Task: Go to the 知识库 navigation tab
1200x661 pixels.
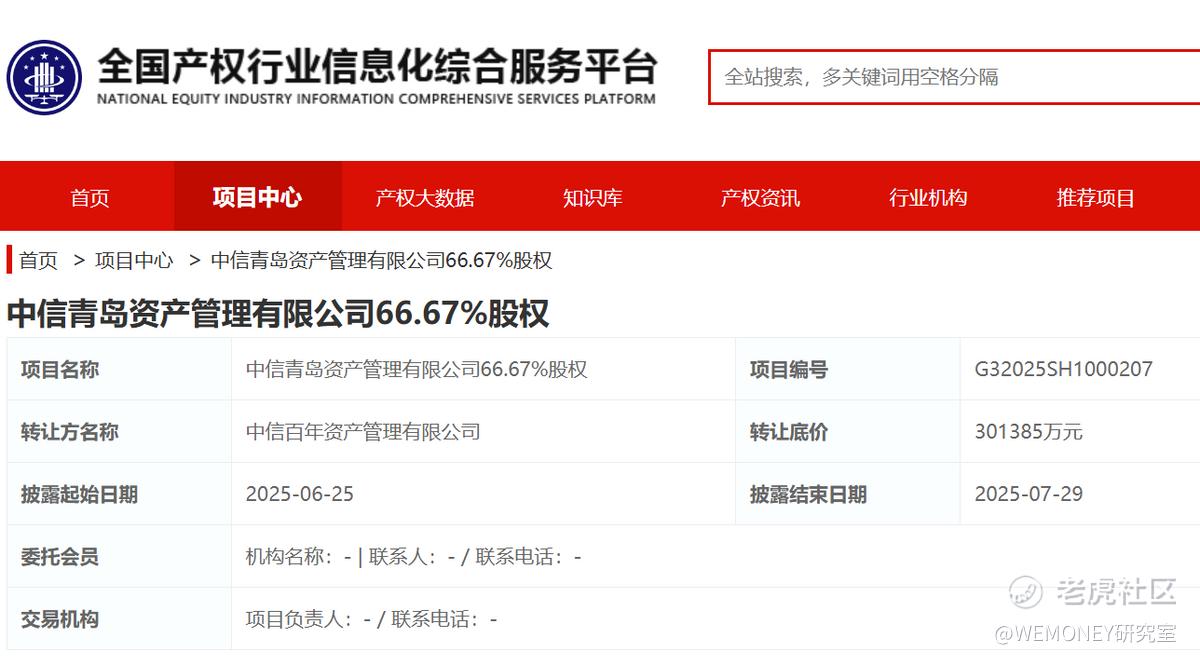Action: click(592, 197)
